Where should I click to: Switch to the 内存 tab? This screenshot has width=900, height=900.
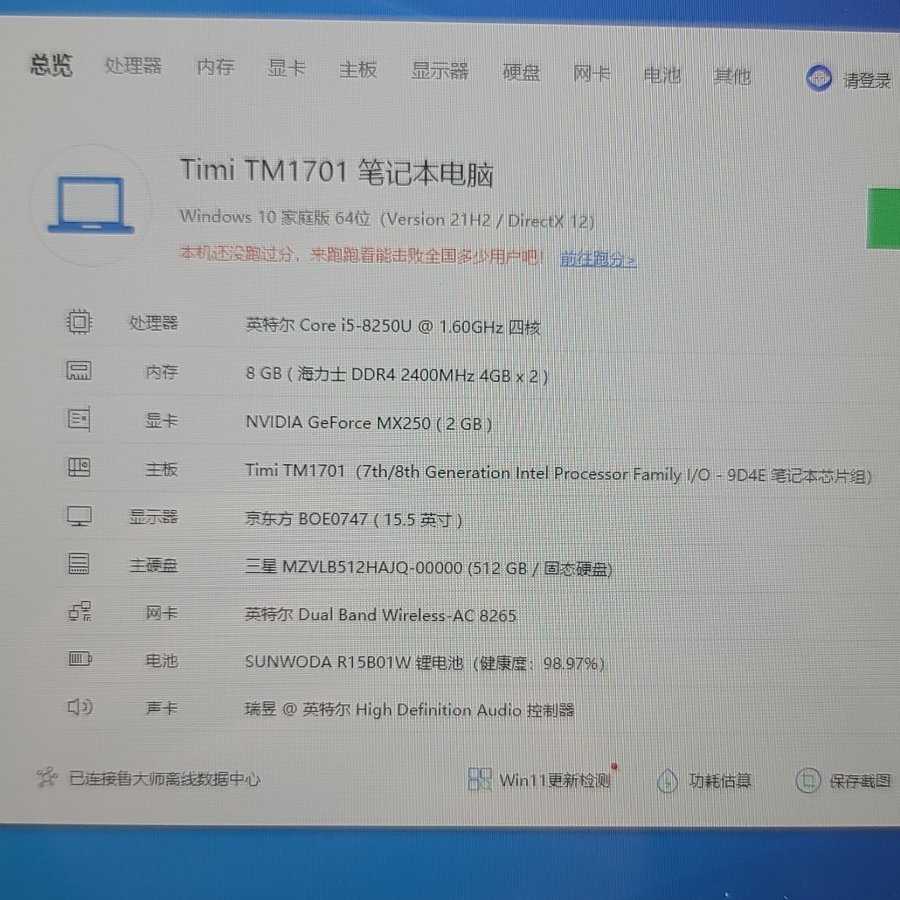pos(215,67)
